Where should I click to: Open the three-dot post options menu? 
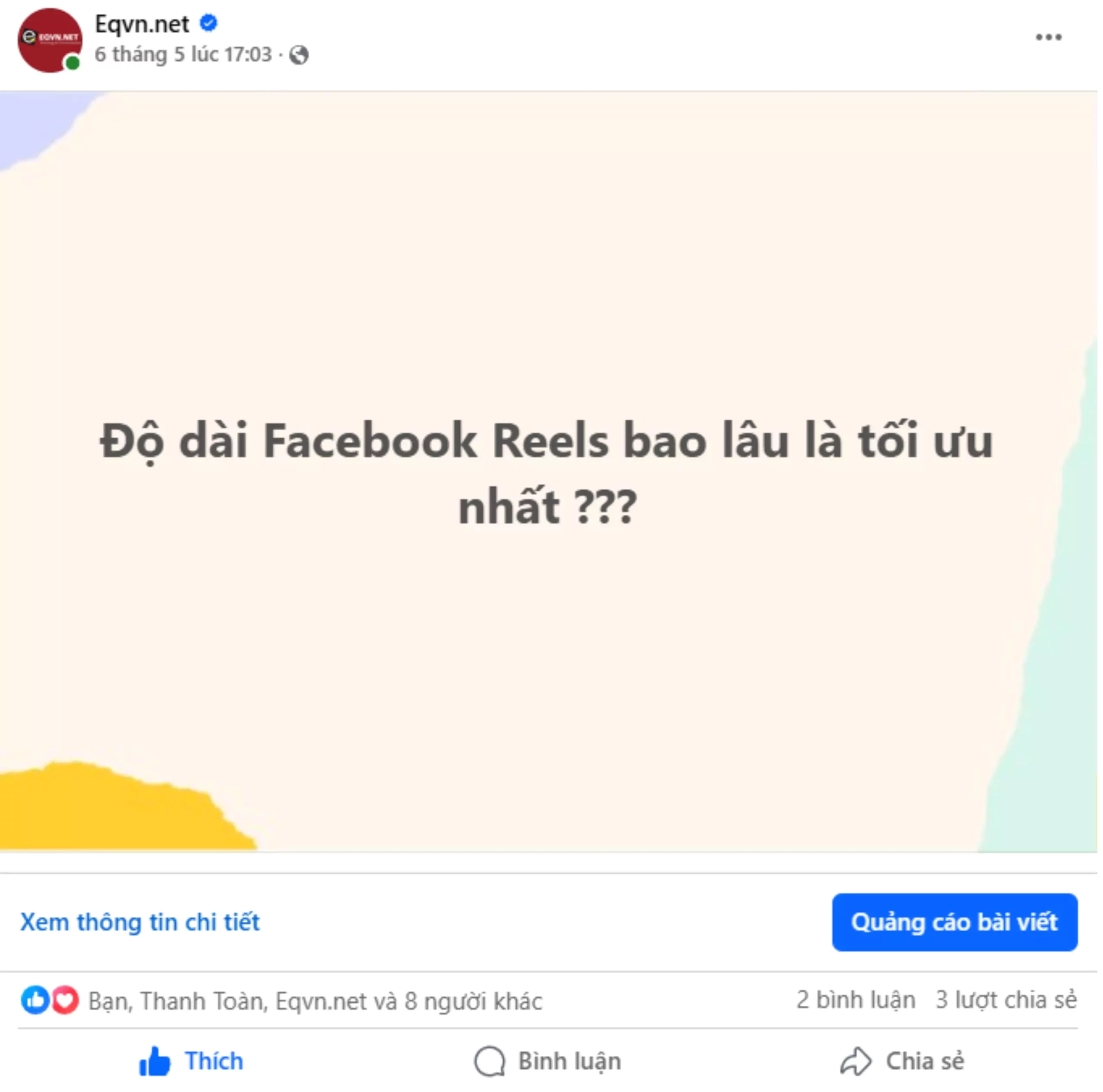pyautogui.click(x=1048, y=37)
